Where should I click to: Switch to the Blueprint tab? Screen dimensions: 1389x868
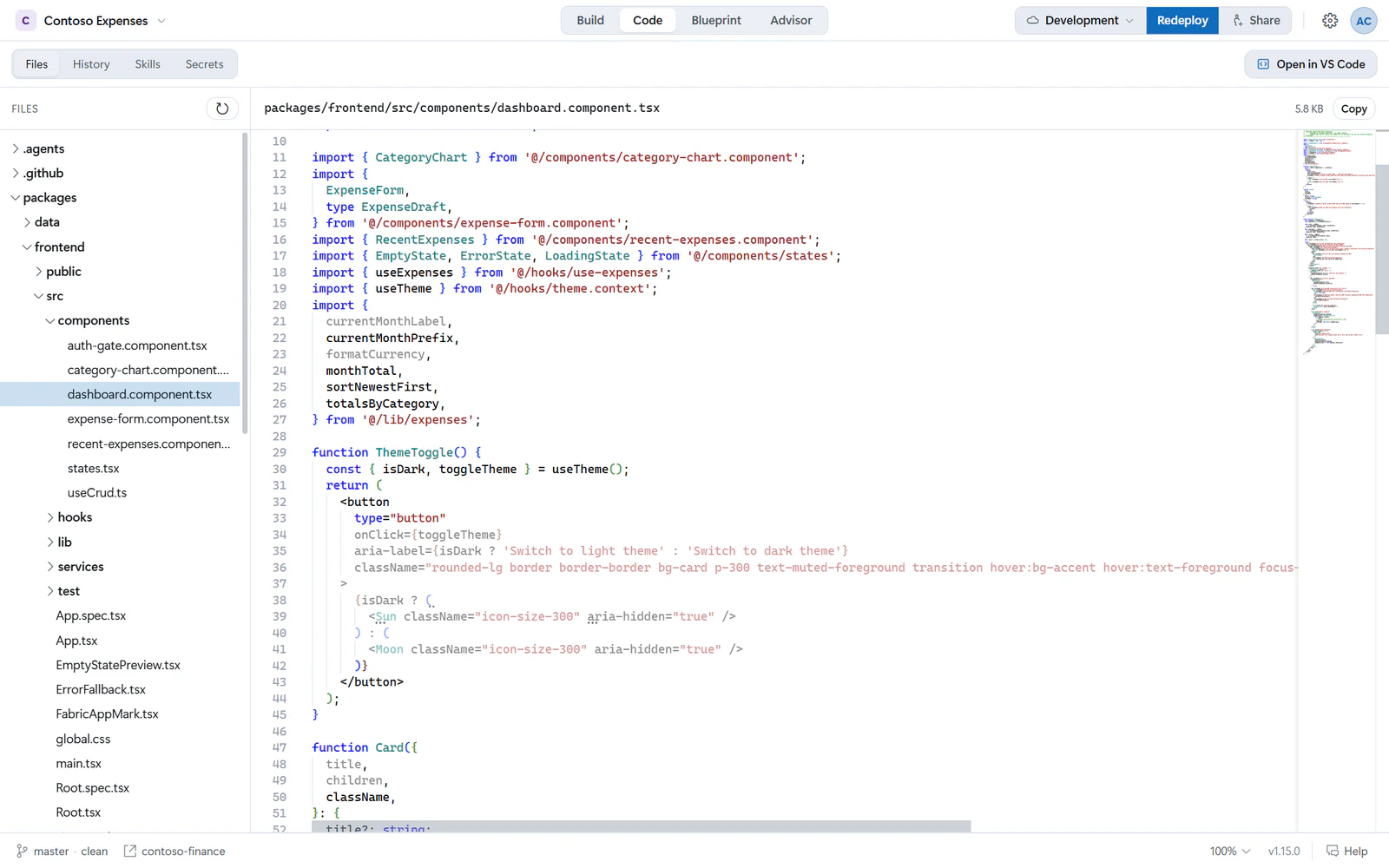tap(716, 21)
